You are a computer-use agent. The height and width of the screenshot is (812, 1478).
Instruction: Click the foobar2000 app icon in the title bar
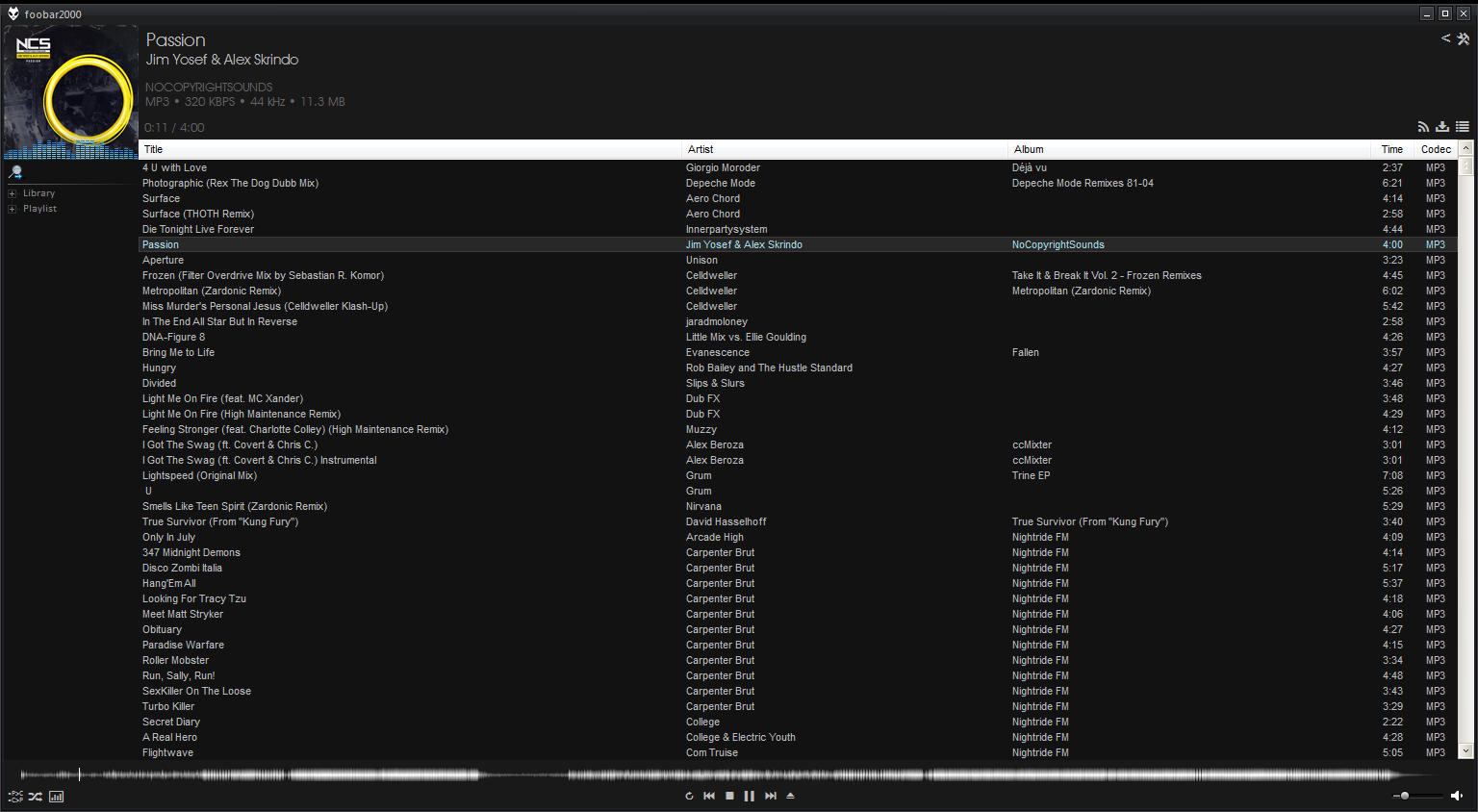point(13,13)
